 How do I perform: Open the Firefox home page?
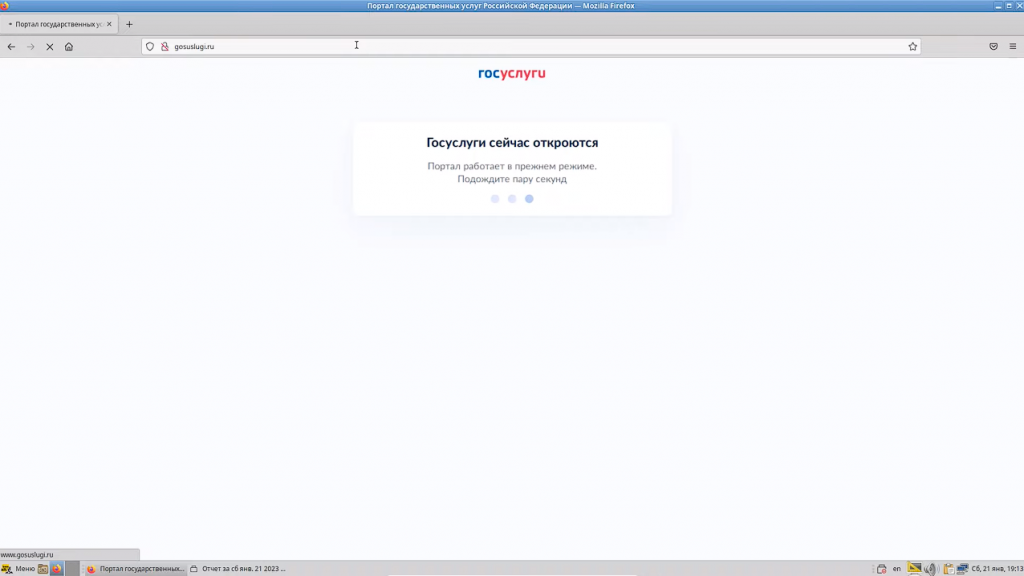69,46
